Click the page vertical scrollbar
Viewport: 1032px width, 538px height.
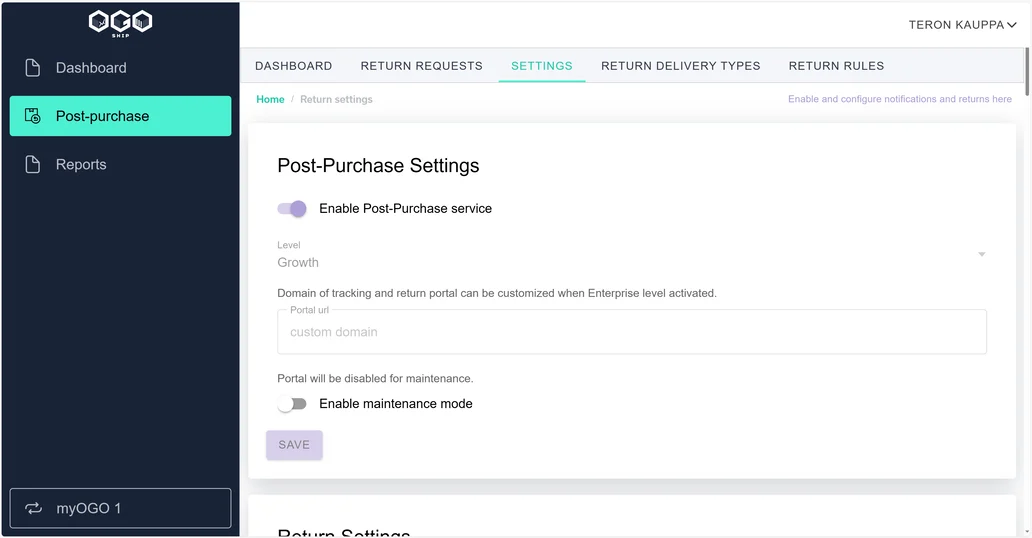pyautogui.click(x=1027, y=72)
